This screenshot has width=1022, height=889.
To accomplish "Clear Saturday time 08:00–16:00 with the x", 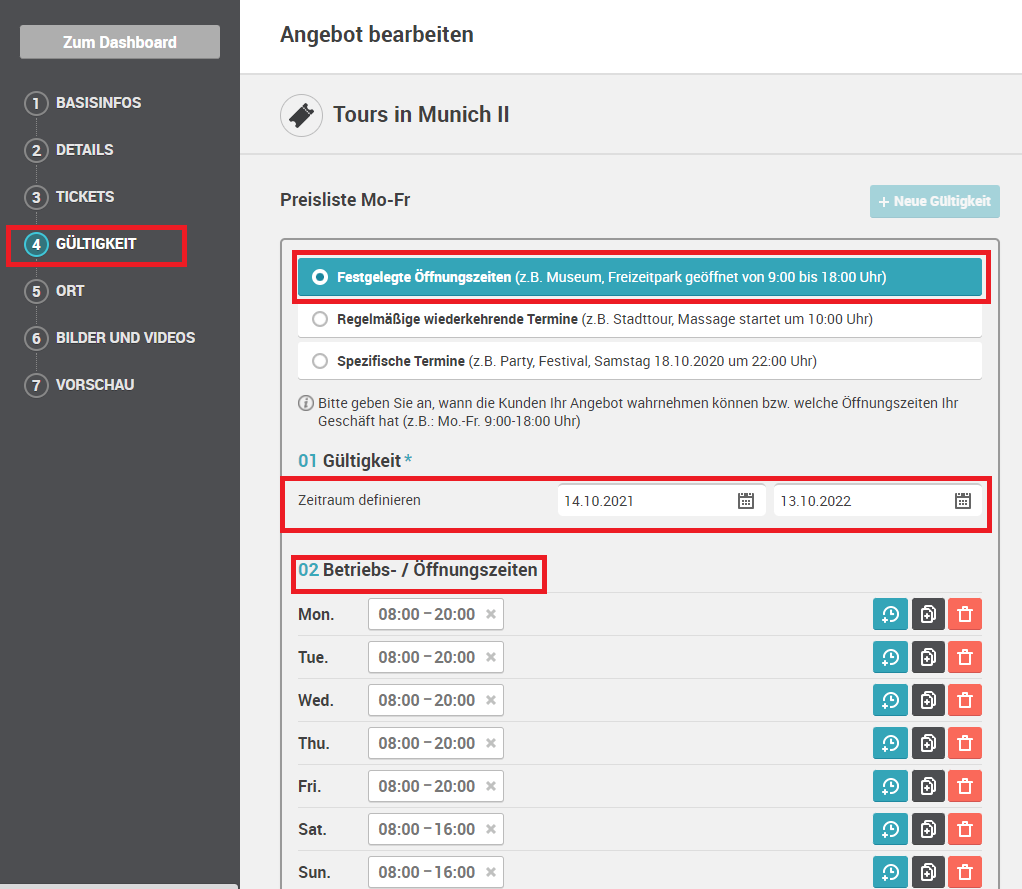I will [x=491, y=829].
